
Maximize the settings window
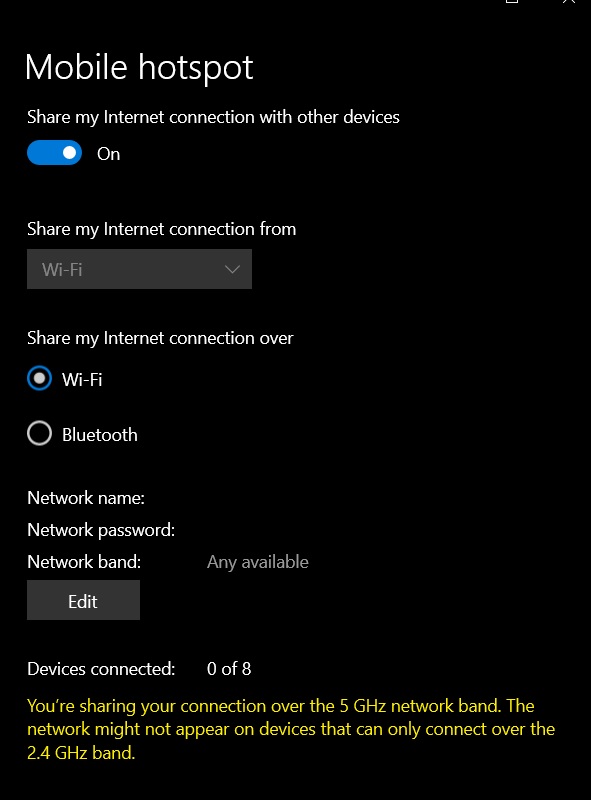click(x=512, y=2)
